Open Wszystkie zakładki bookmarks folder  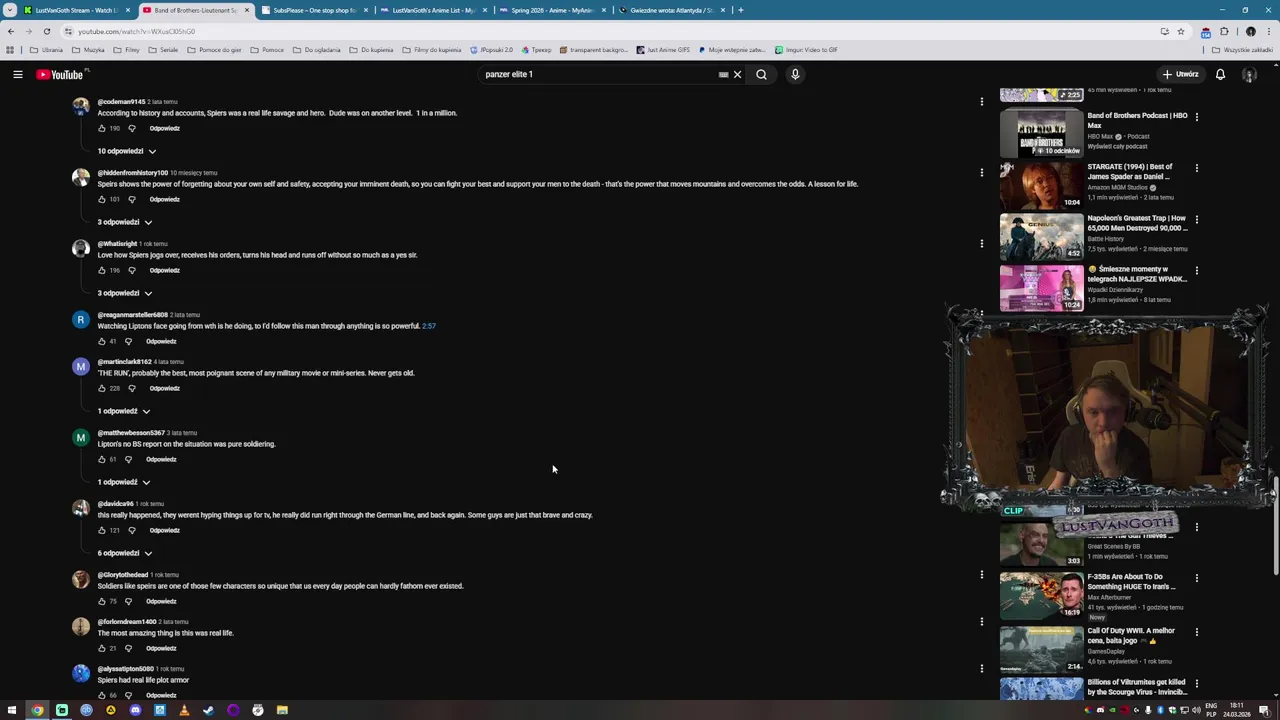[x=1243, y=50]
